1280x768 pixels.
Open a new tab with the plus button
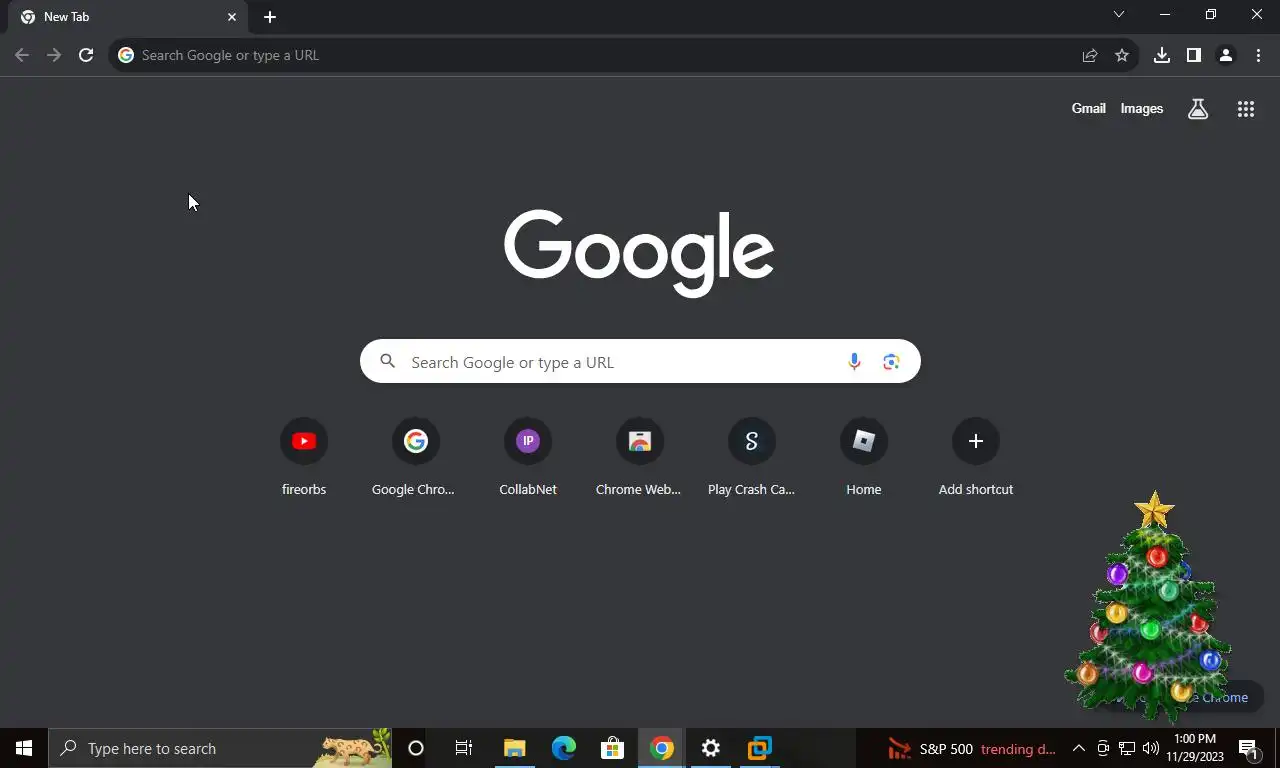click(270, 17)
